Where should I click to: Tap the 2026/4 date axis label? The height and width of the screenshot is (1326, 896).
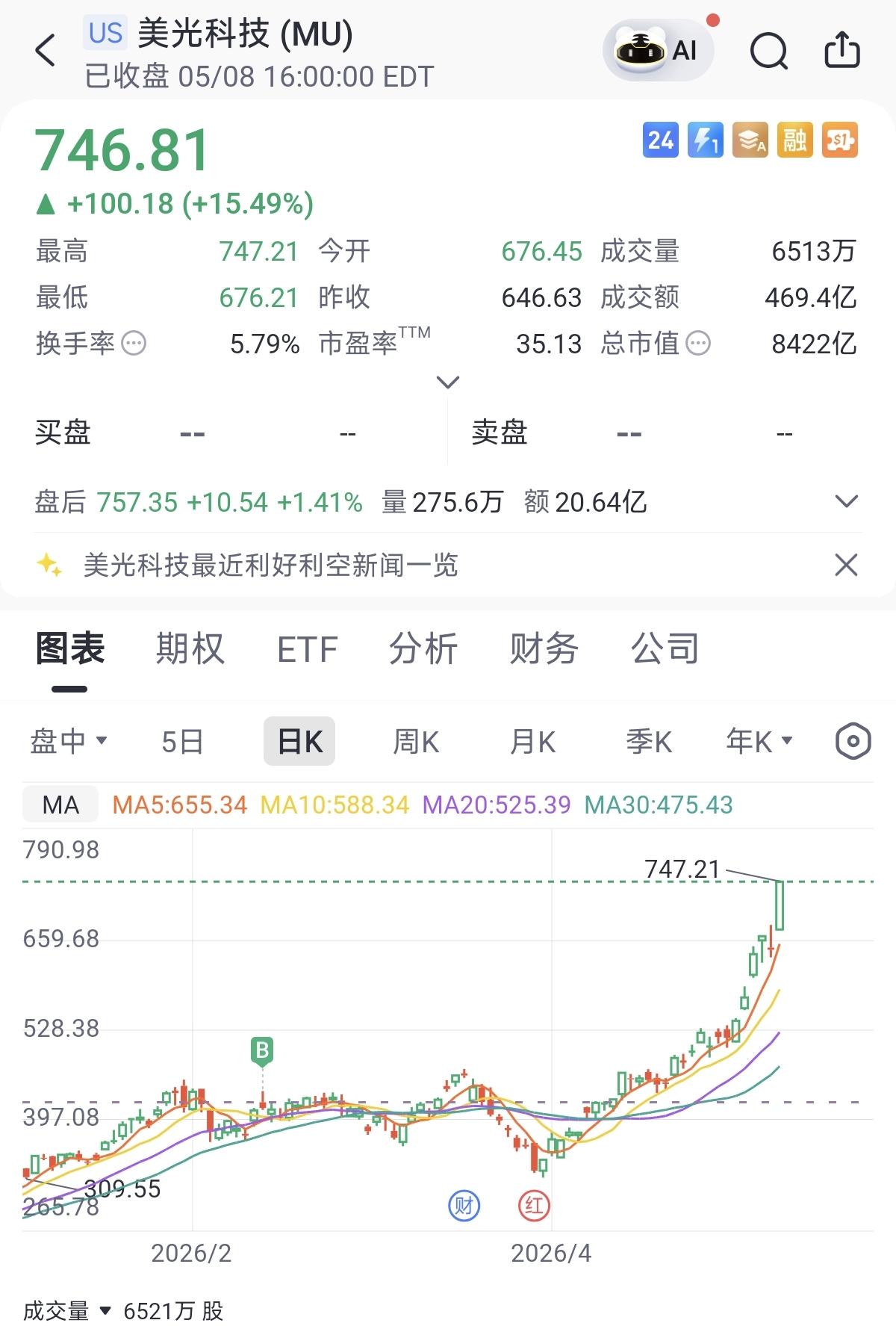pos(551,1253)
